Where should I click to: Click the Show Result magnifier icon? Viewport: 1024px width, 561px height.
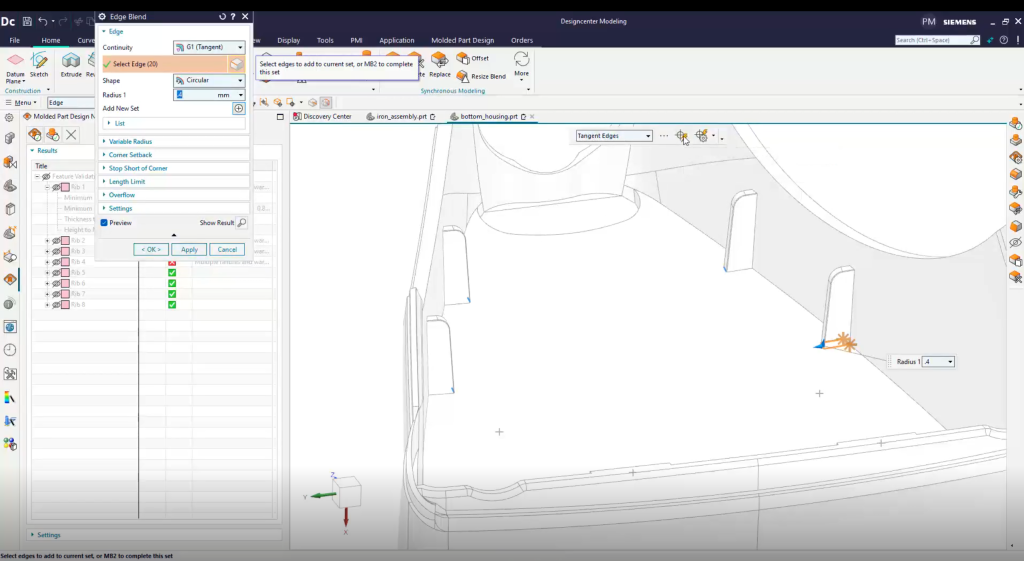242,223
